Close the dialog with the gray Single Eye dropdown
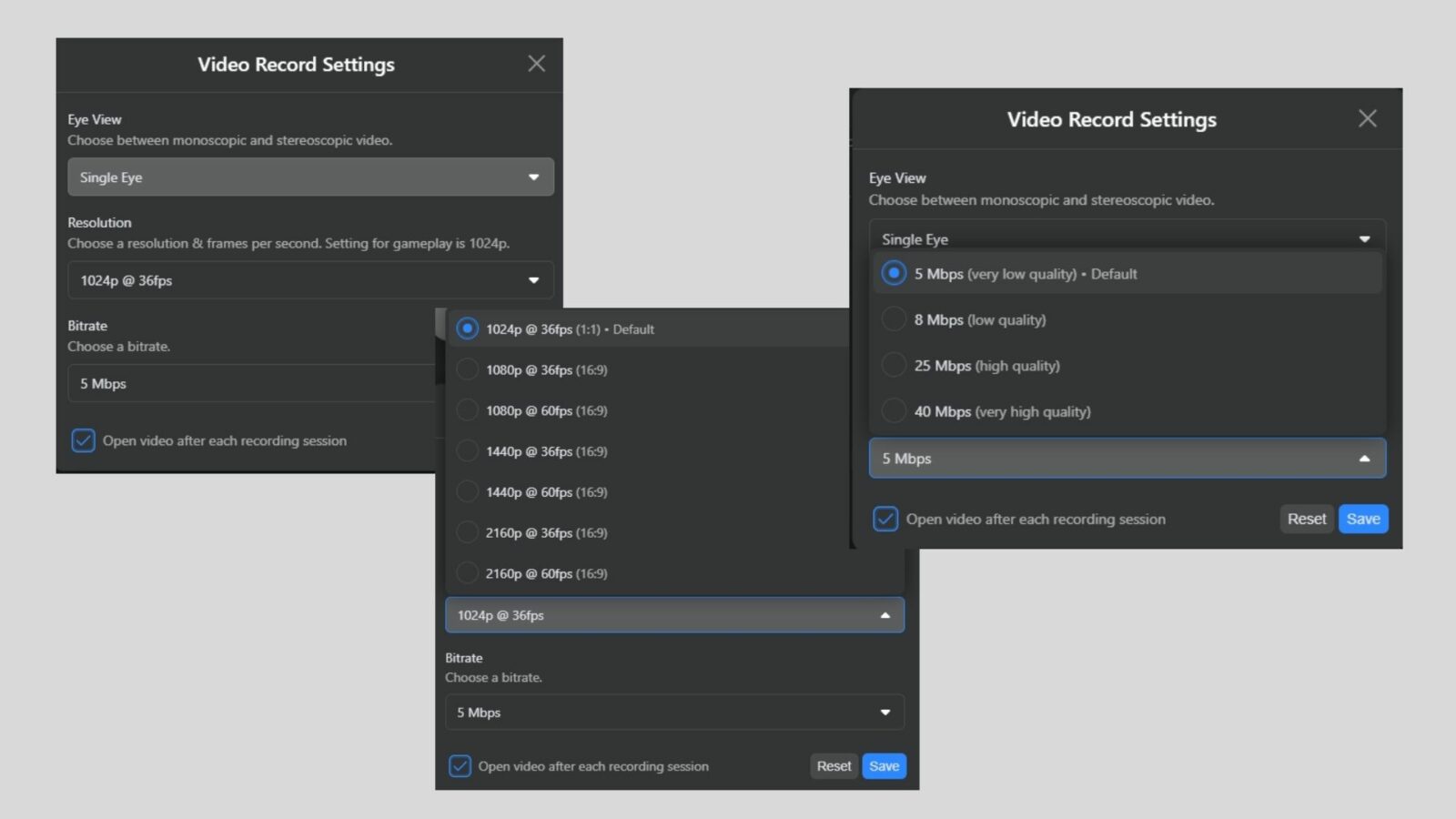 click(x=536, y=64)
